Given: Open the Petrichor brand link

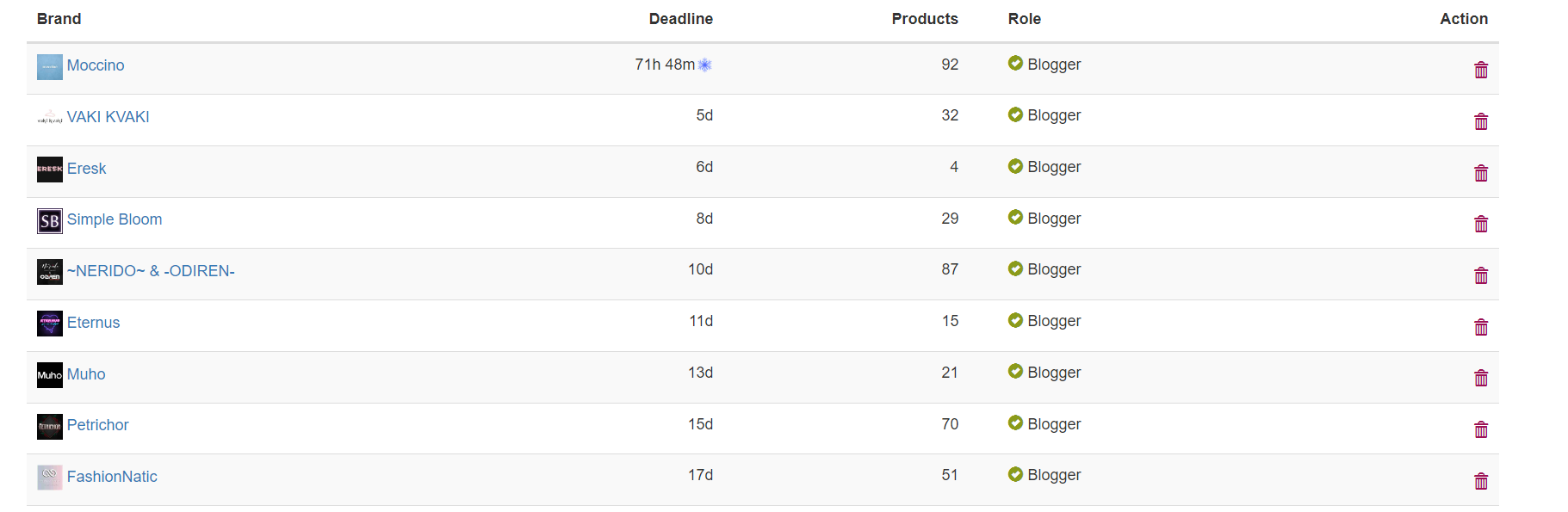Looking at the screenshot, I should 97,425.
